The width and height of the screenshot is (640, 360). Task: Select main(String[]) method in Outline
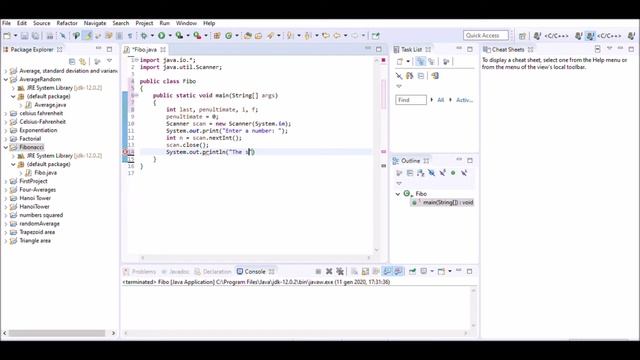(x=442, y=202)
